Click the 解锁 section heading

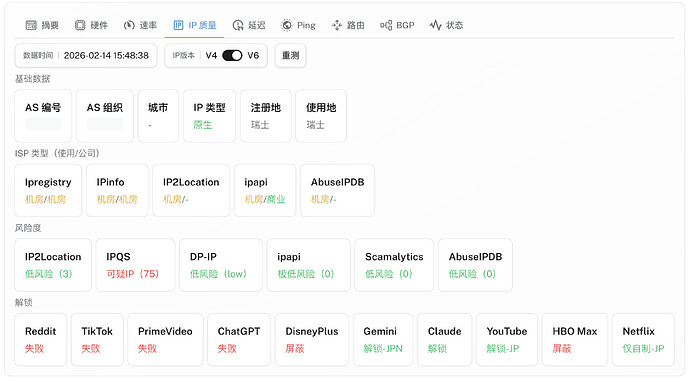[24, 303]
